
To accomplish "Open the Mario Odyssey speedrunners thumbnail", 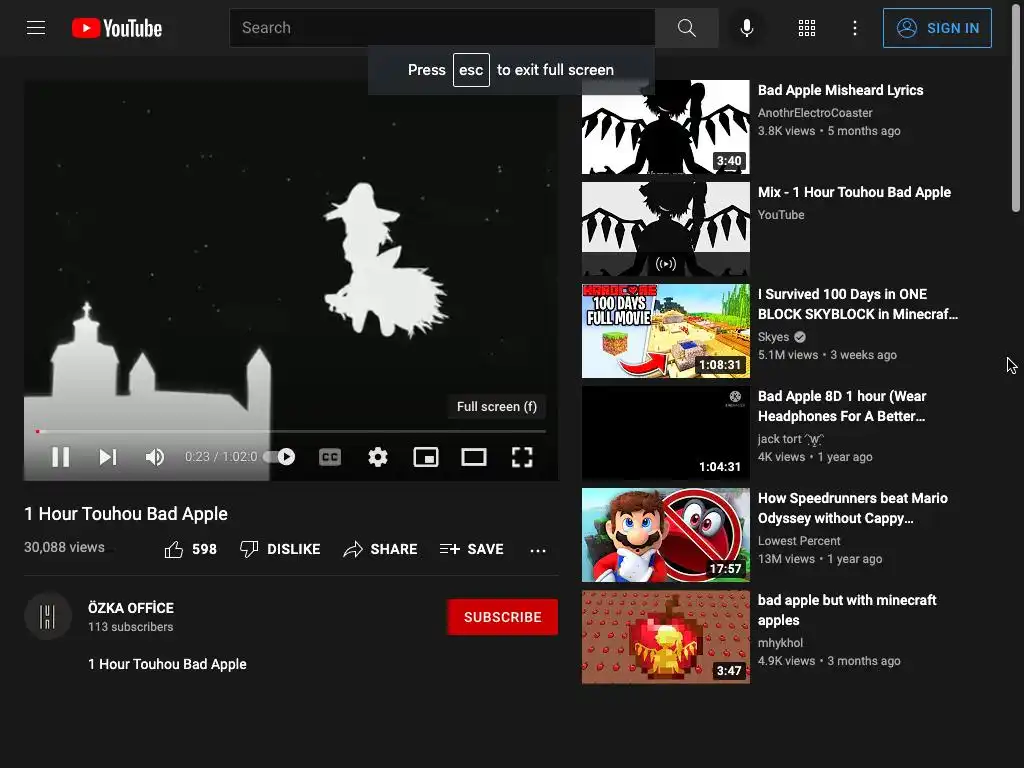I will [x=665, y=534].
